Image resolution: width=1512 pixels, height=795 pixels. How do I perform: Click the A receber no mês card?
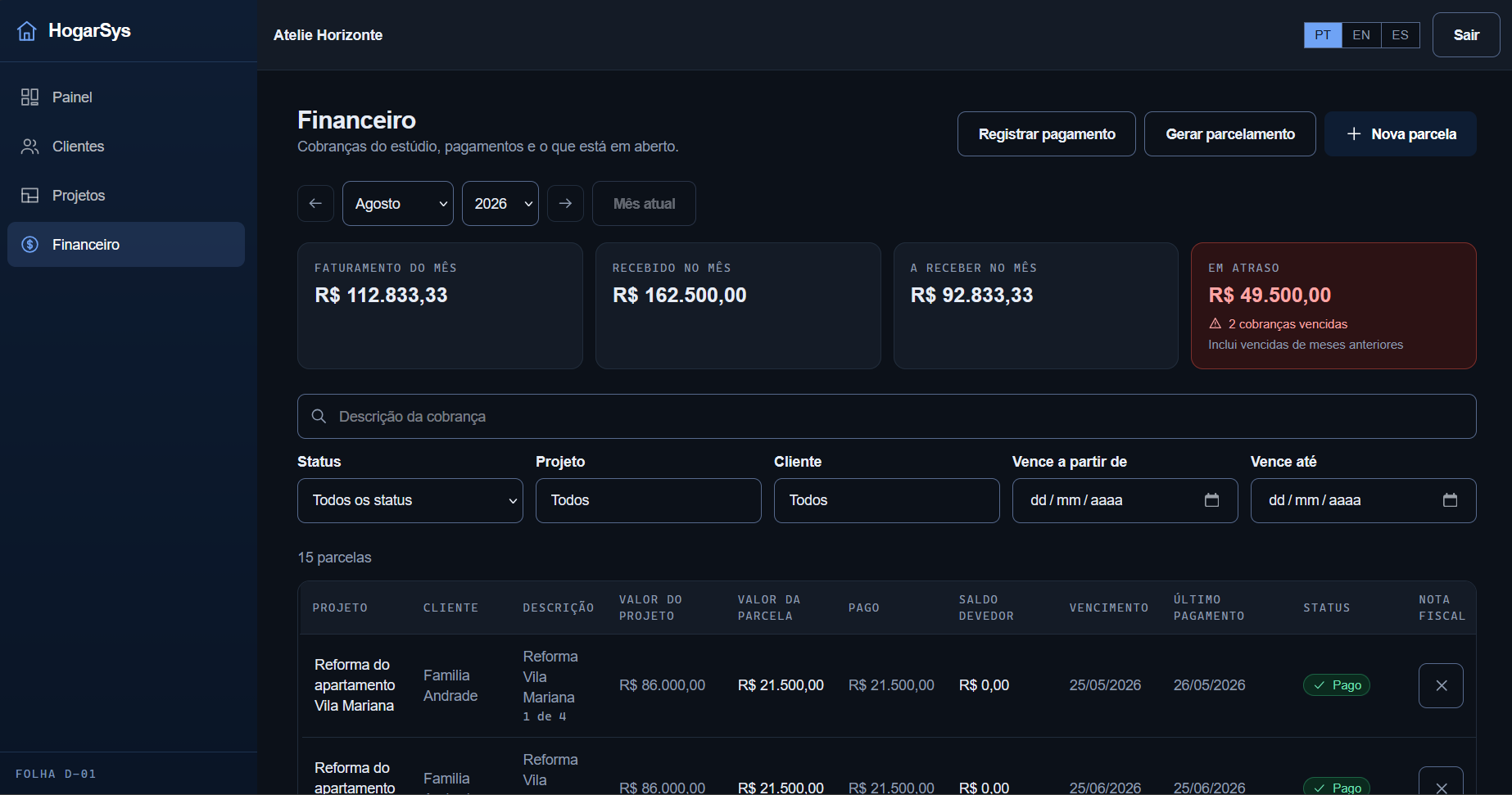point(1036,305)
